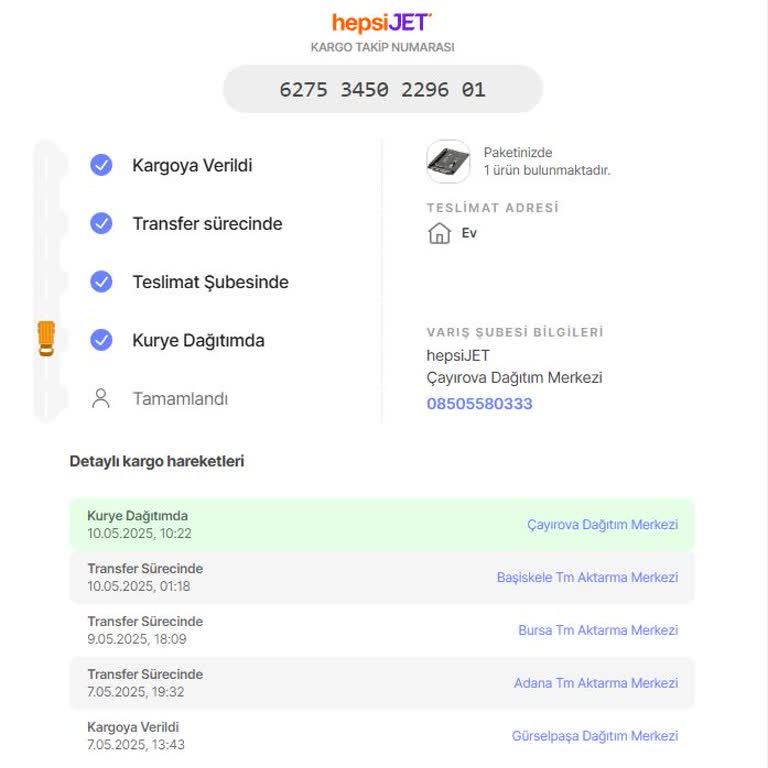
Task: Click the VARIŞ ŞUBESİ BİLGİLERİ heading
Action: [515, 332]
